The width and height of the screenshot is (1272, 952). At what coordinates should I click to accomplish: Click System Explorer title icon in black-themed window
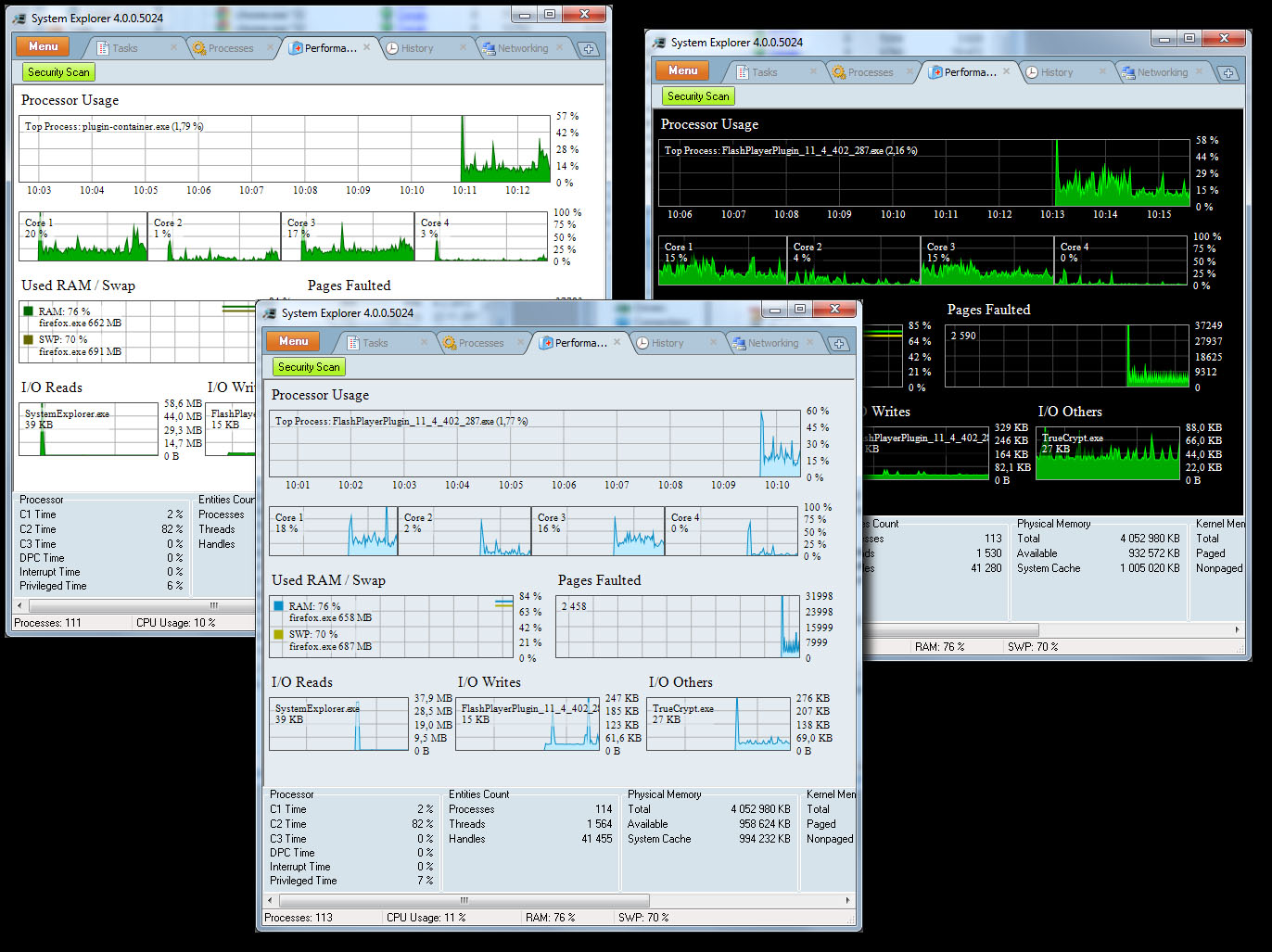(659, 43)
